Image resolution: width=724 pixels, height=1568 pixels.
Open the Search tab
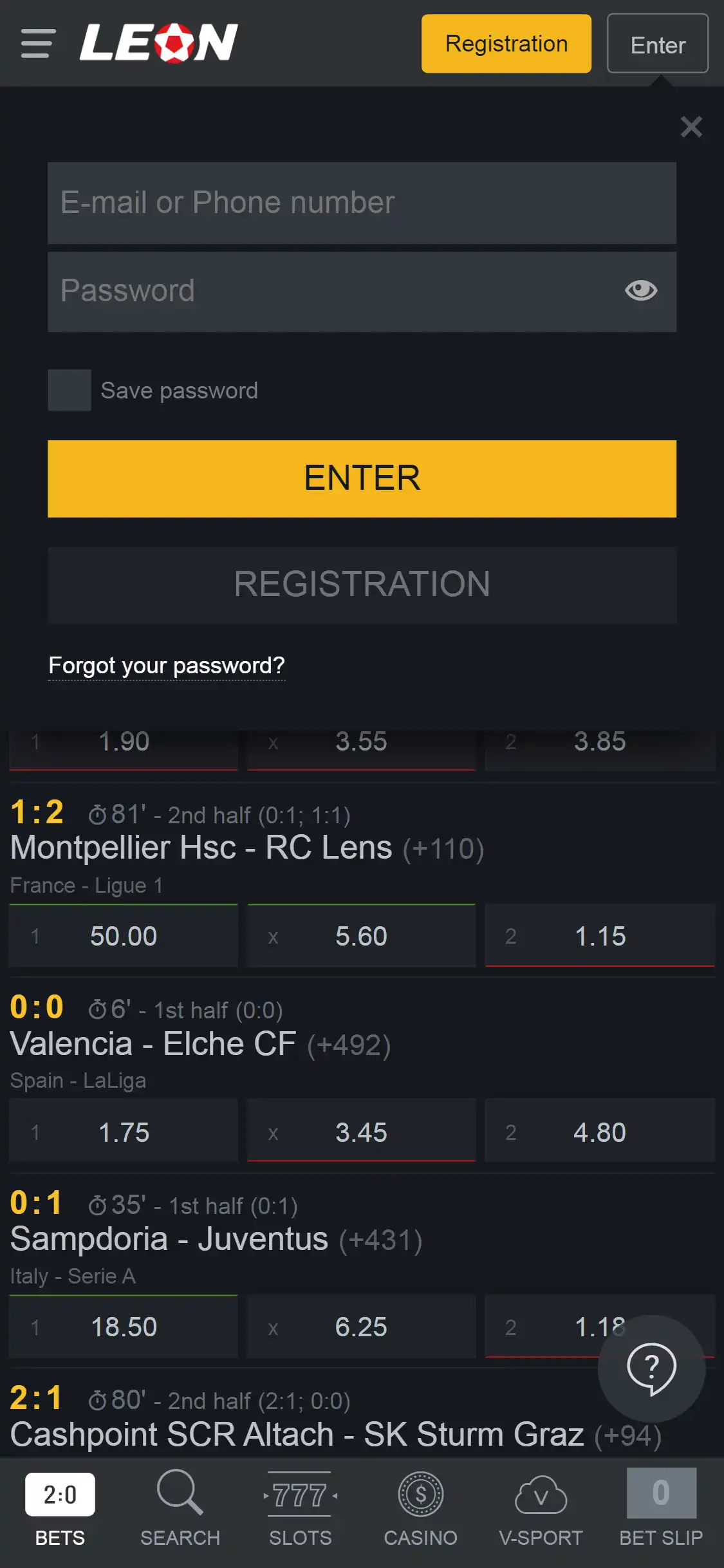[180, 1503]
